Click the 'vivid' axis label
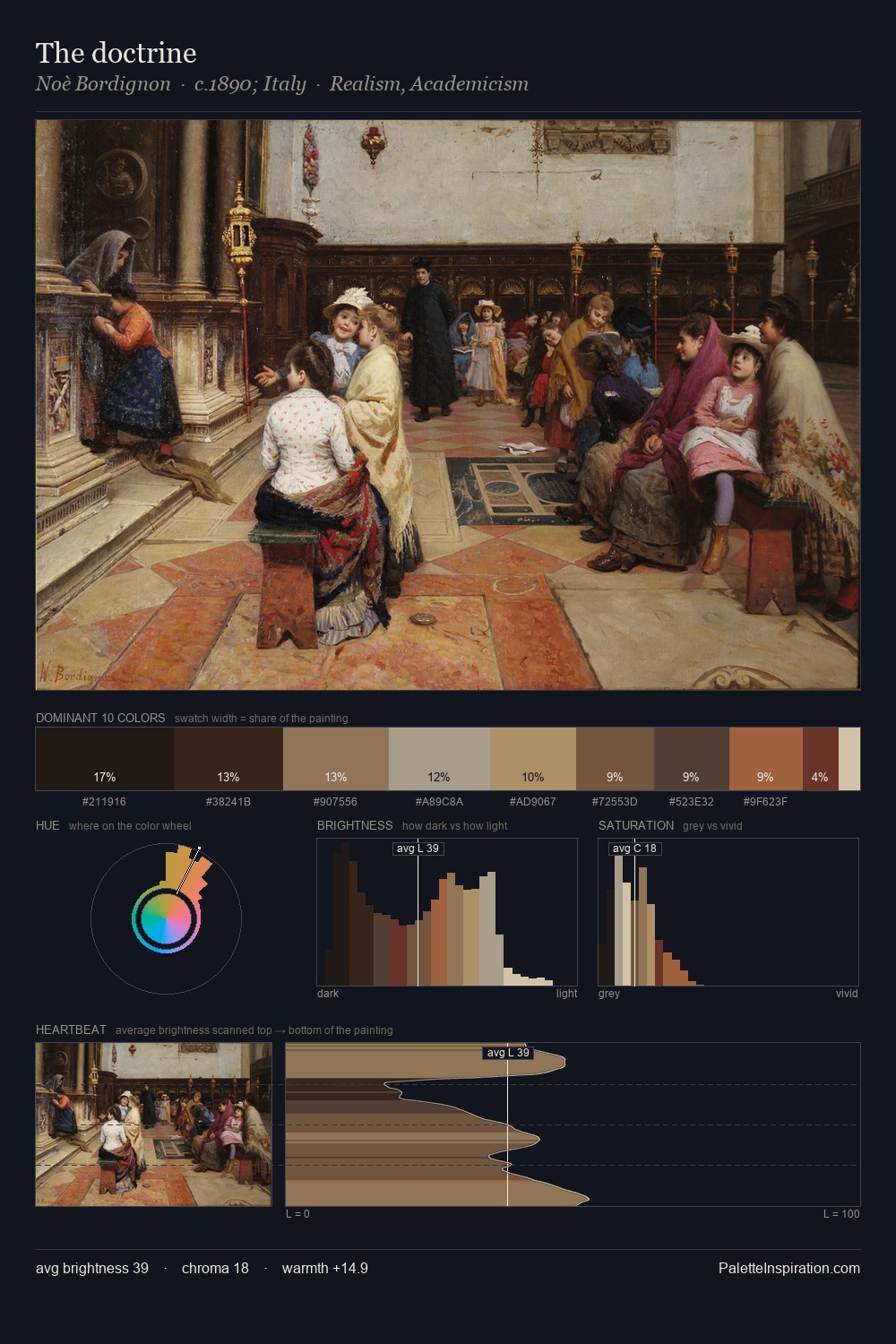The height and width of the screenshot is (1344, 896). coord(847,994)
